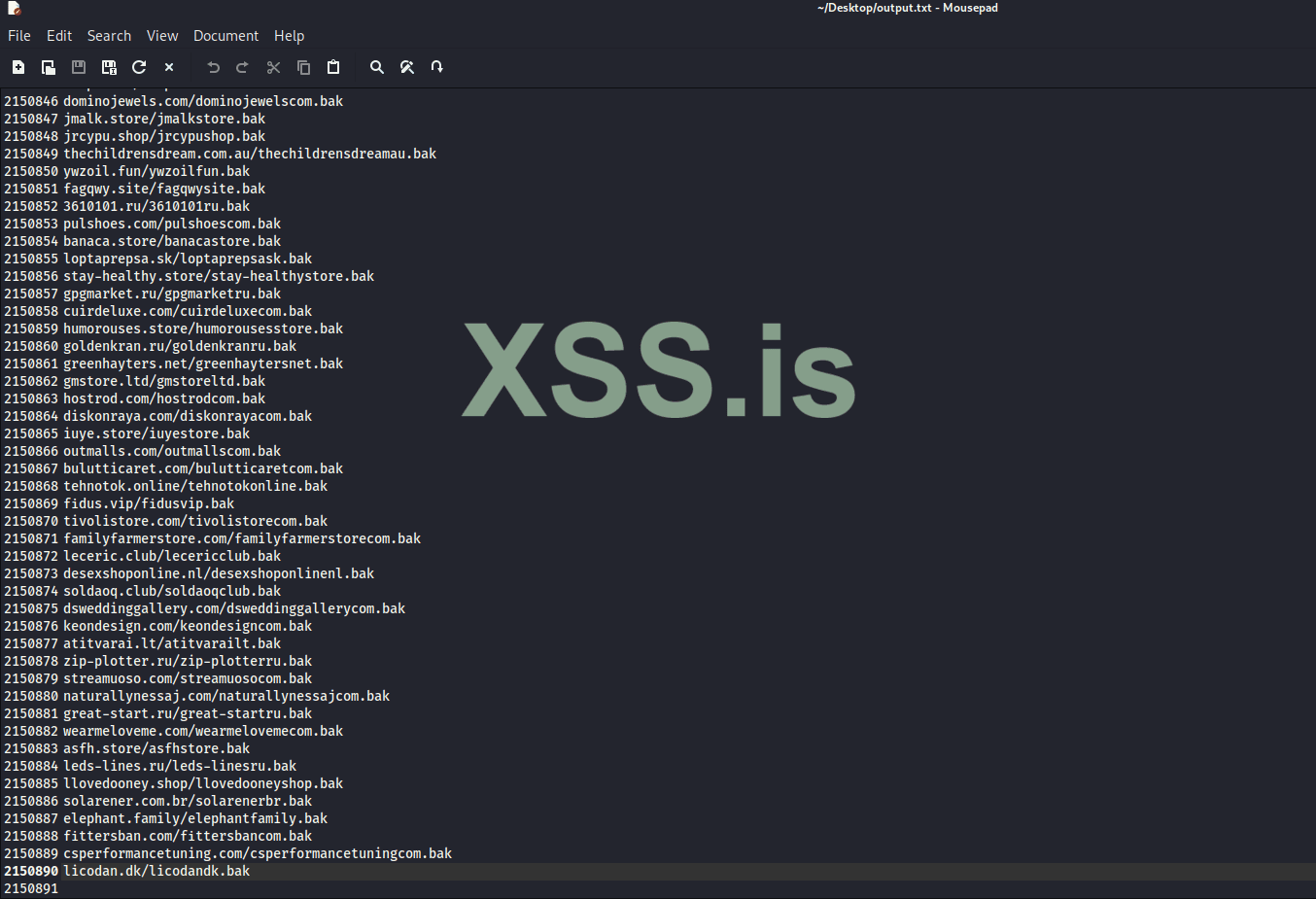Click highlighted line licodan.dk/licodandk.bak
The height and width of the screenshot is (899, 1316).
[x=156, y=871]
